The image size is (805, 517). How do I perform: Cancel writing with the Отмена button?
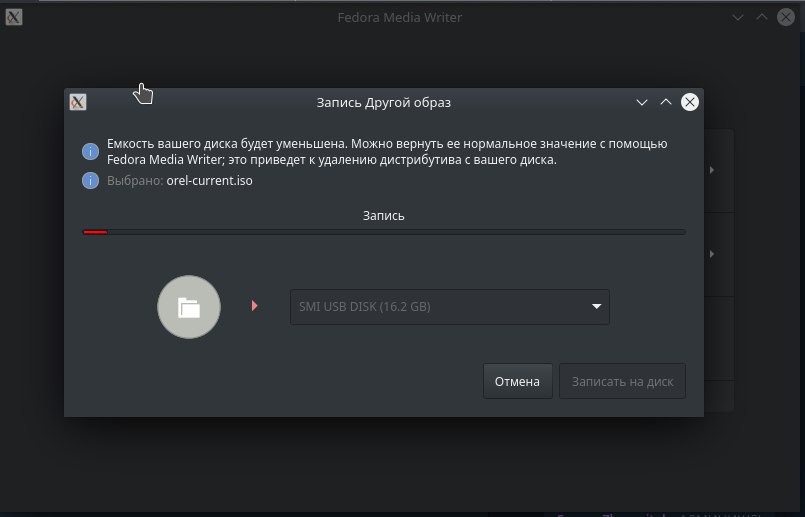pos(518,381)
